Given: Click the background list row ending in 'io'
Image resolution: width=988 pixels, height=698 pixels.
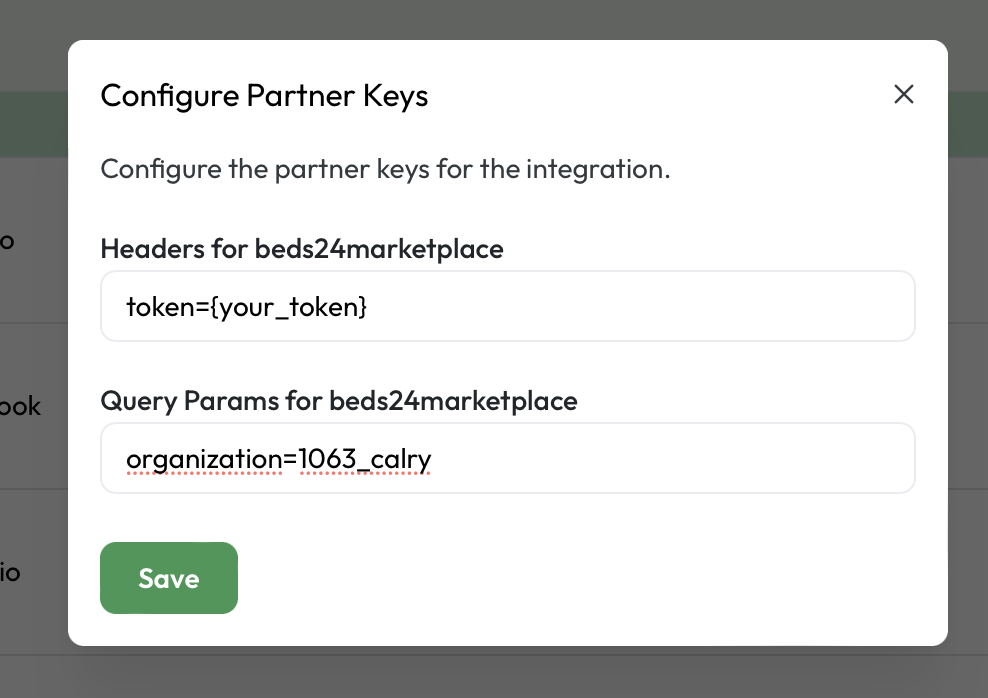Looking at the screenshot, I should click(15, 572).
